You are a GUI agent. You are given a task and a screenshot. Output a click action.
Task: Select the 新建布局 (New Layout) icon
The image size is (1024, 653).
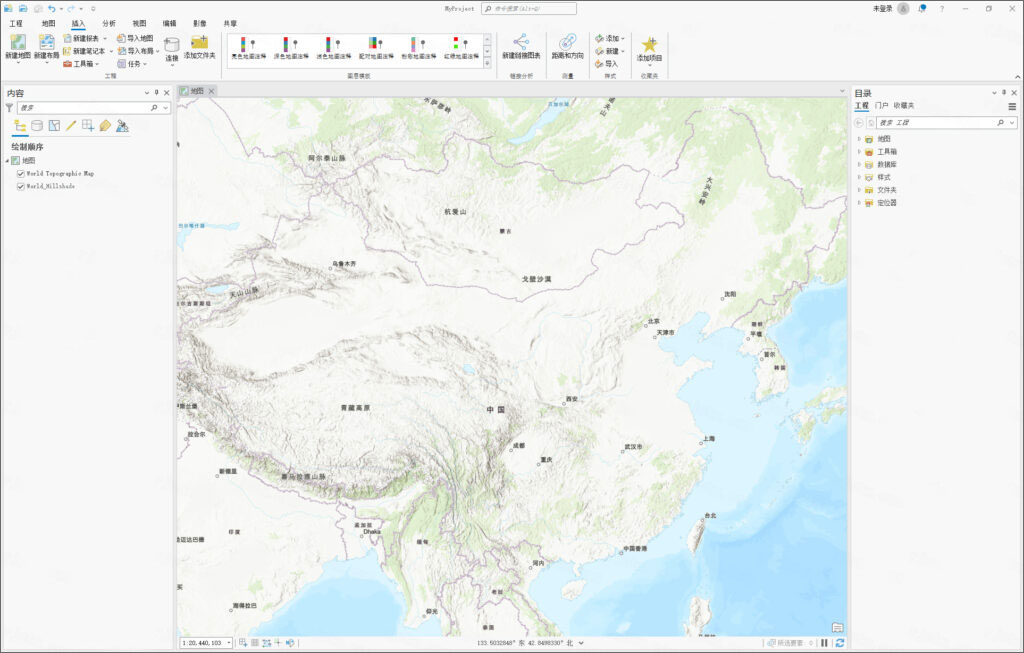point(47,41)
